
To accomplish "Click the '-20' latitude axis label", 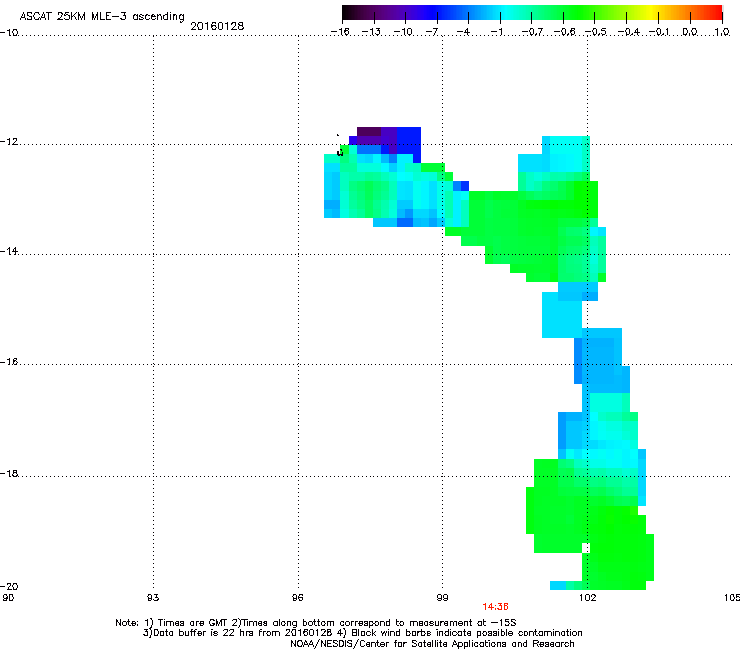I will click(x=9, y=586).
